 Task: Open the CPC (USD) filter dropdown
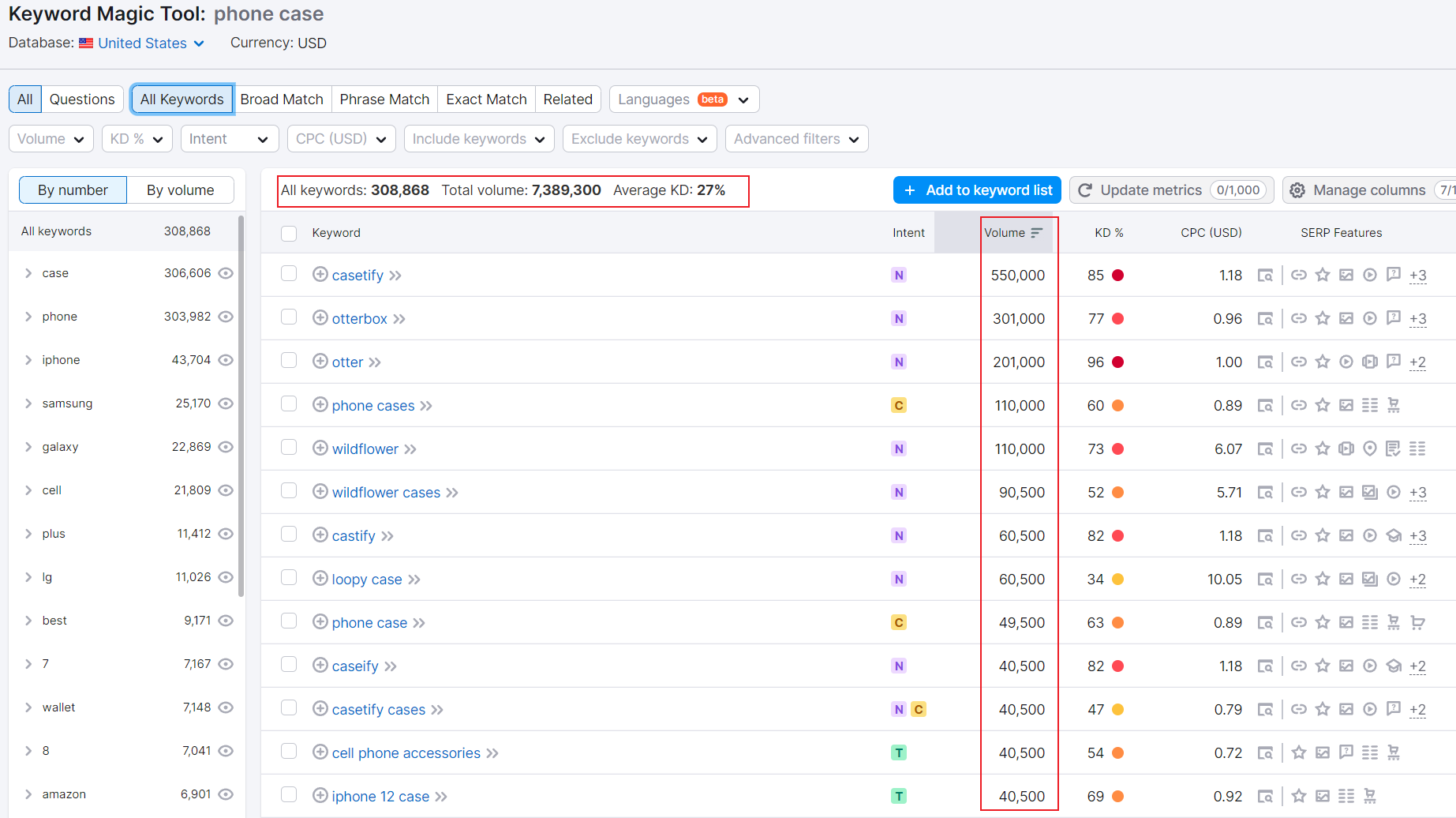[x=342, y=139]
